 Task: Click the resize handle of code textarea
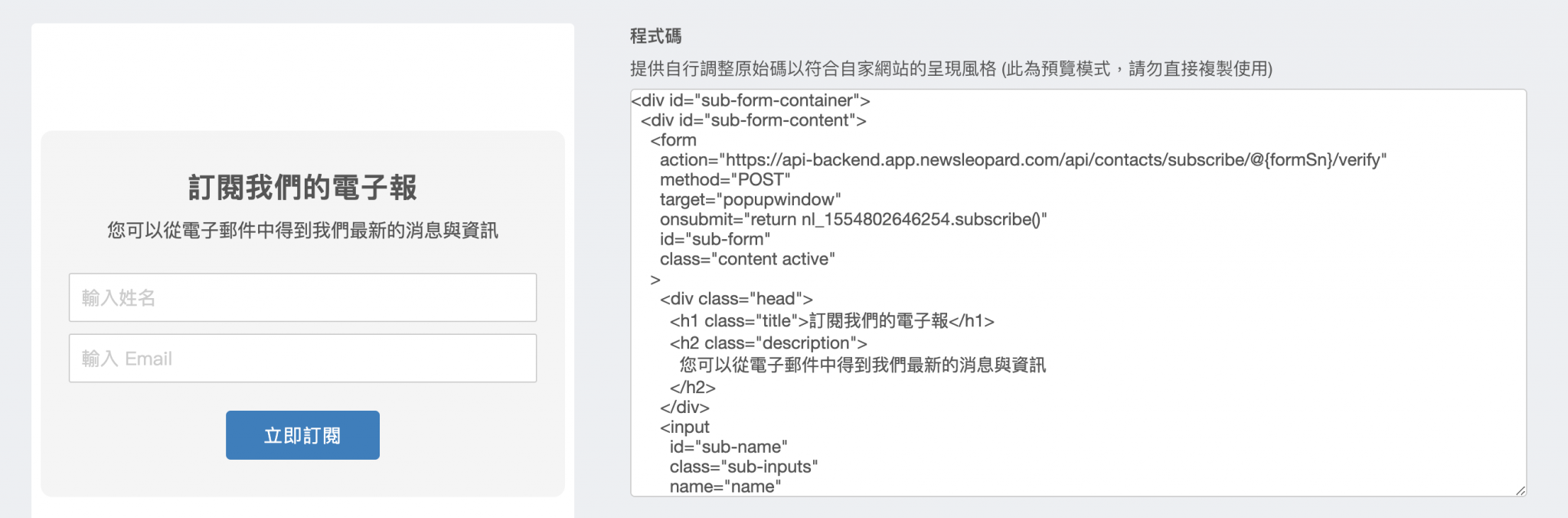coord(1520,490)
